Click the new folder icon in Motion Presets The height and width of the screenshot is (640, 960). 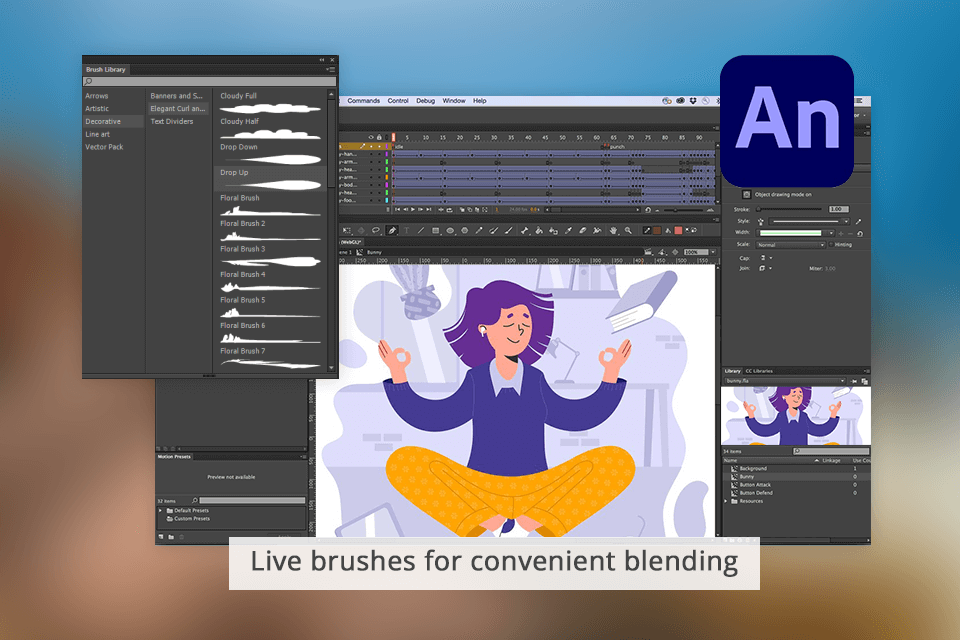(171, 536)
